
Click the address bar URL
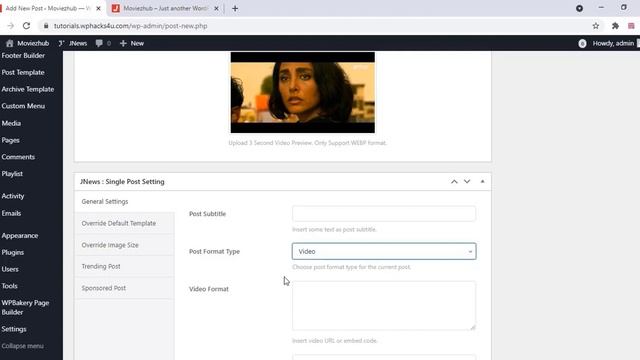coord(131,26)
